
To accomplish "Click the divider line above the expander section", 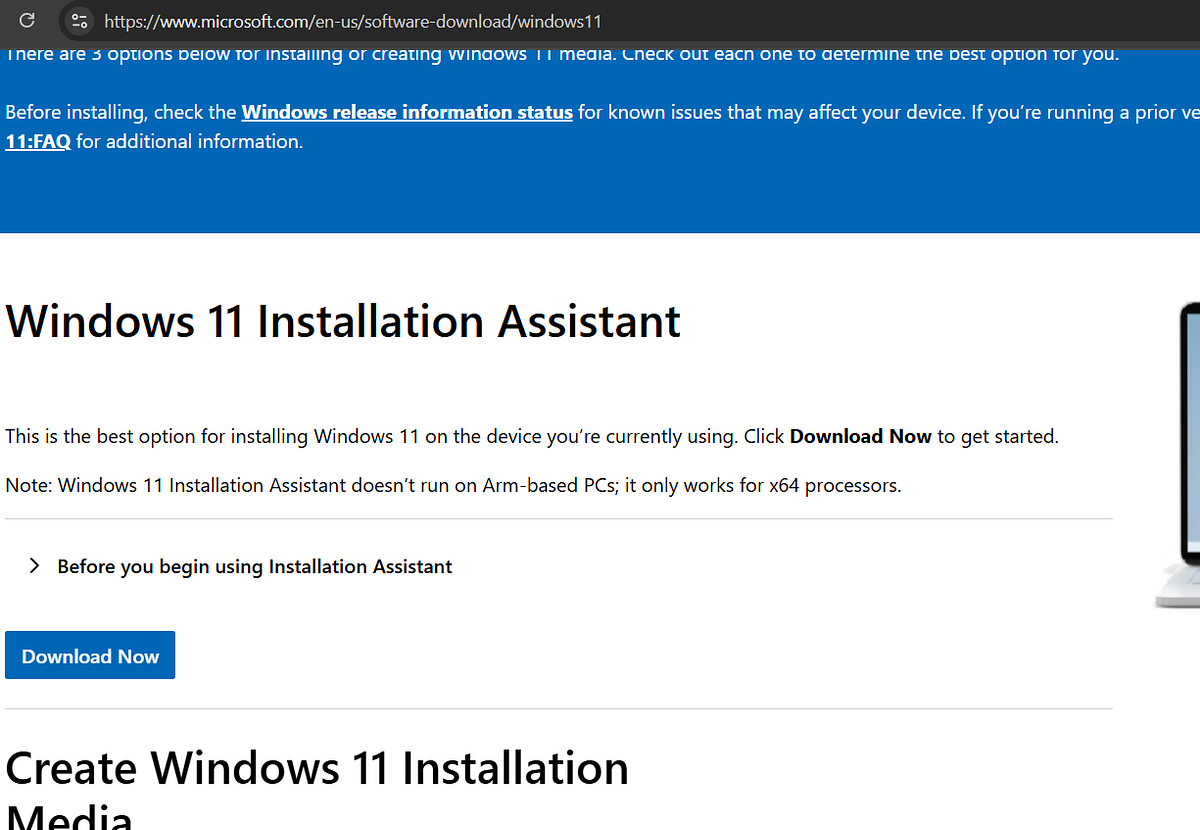I will (558, 518).
